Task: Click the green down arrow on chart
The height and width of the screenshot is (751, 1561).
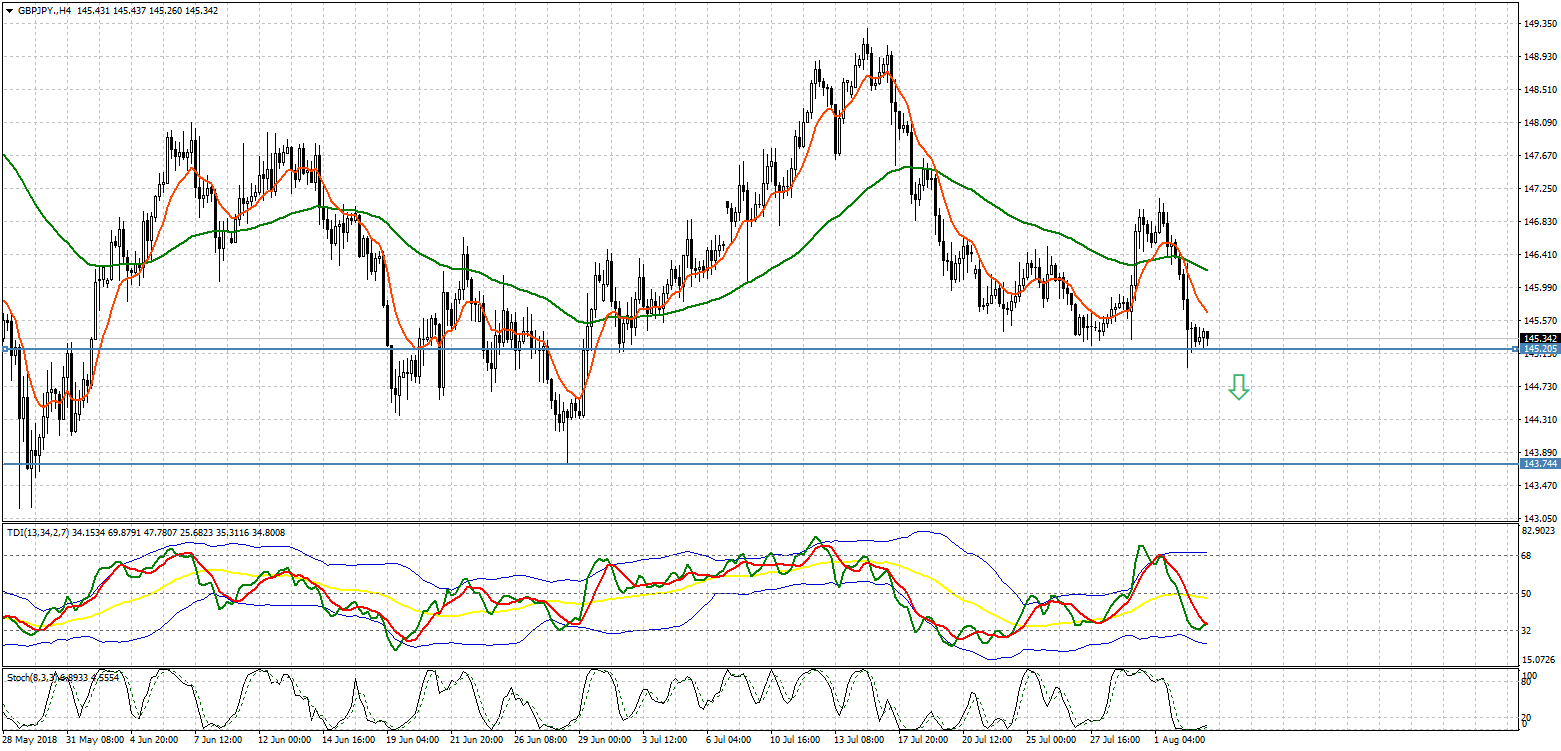Action: (x=1238, y=387)
